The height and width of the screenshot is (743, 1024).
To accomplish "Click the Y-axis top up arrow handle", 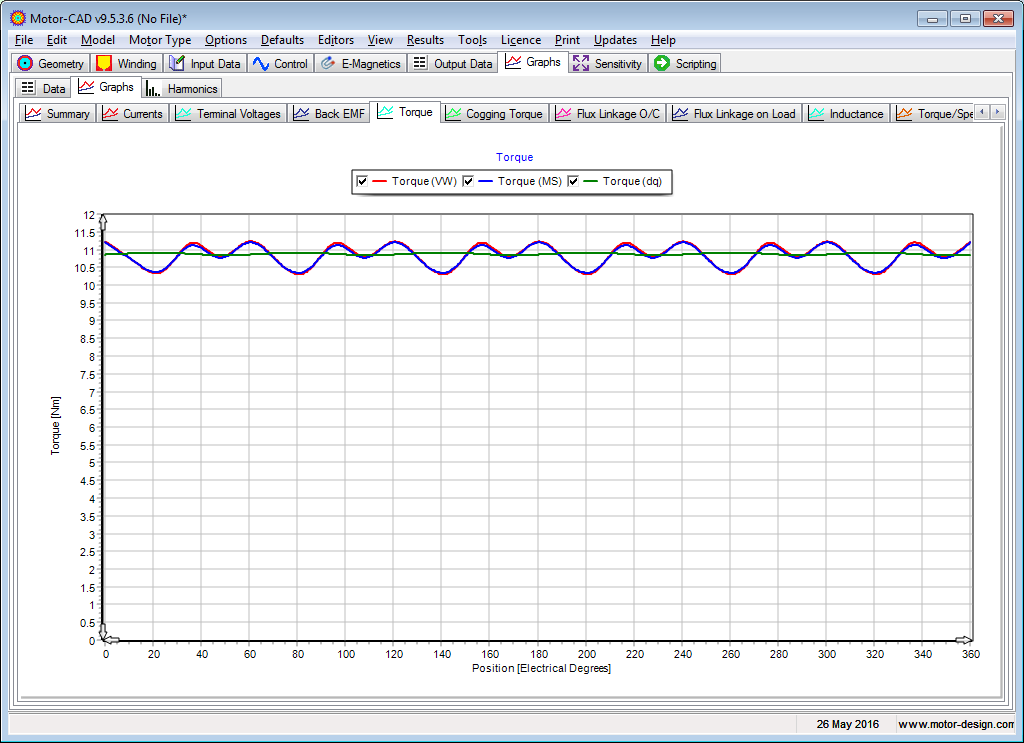I will (103, 221).
